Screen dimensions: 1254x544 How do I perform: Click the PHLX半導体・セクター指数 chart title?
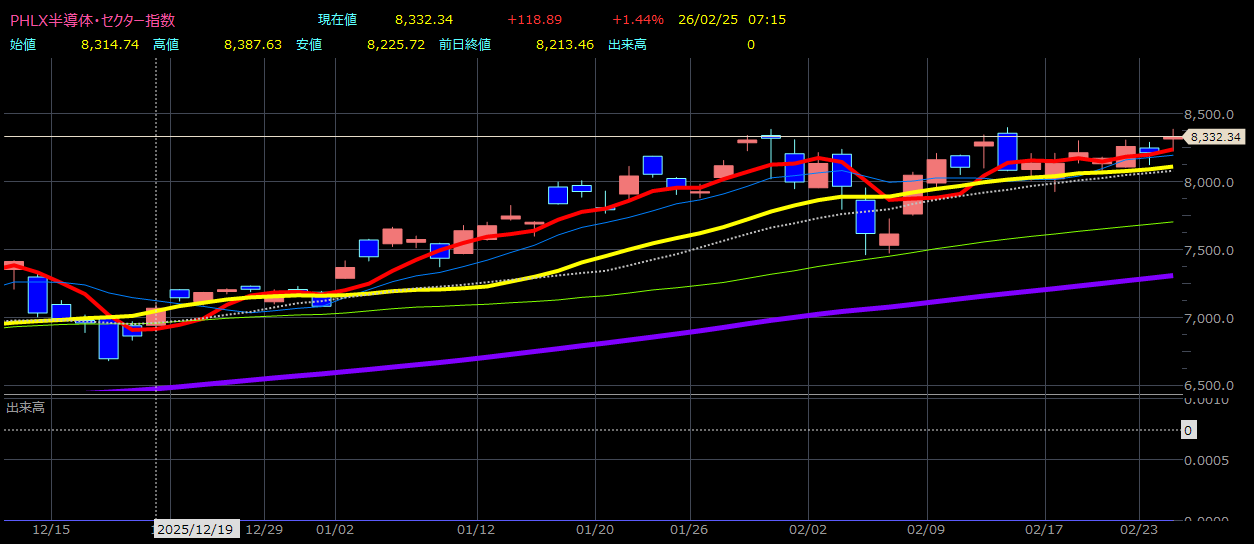(92, 20)
